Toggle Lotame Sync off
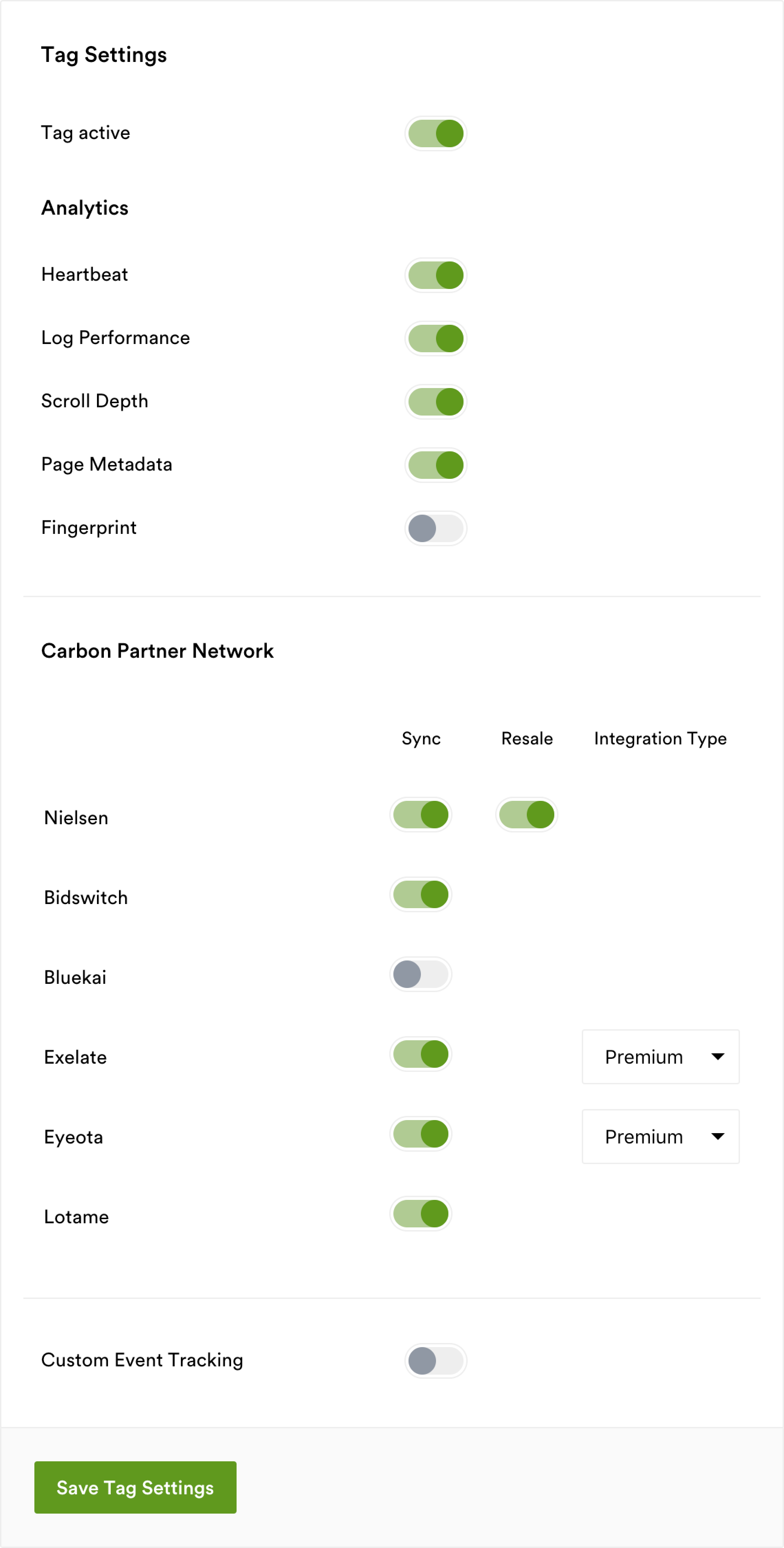Image resolution: width=784 pixels, height=1548 pixels. 421,1214
